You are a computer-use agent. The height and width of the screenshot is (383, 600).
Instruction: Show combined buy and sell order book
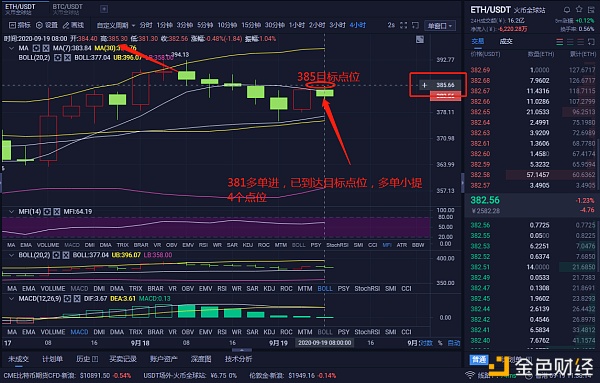point(559,42)
